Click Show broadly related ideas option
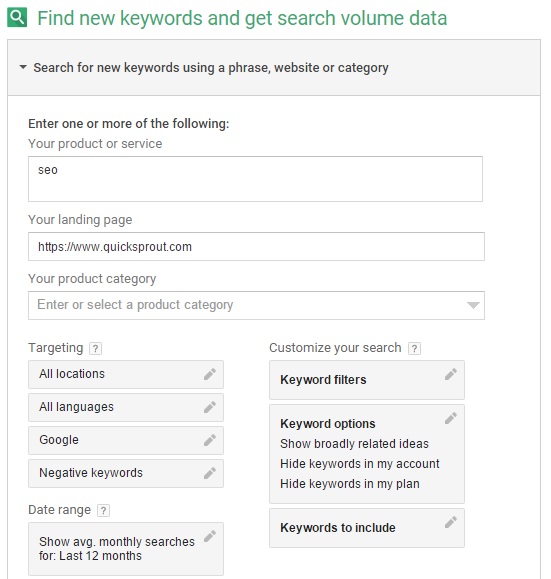This screenshot has width=551, height=579. pos(354,443)
